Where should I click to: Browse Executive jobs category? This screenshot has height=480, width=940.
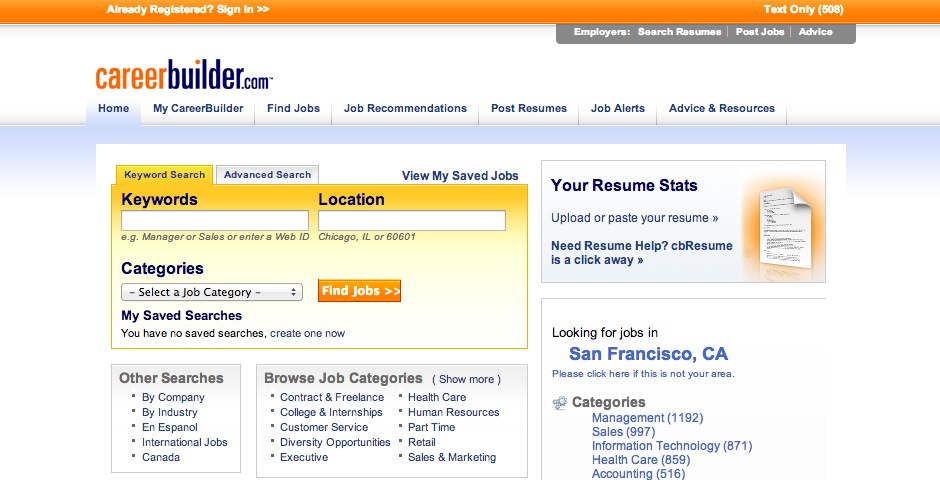304,457
